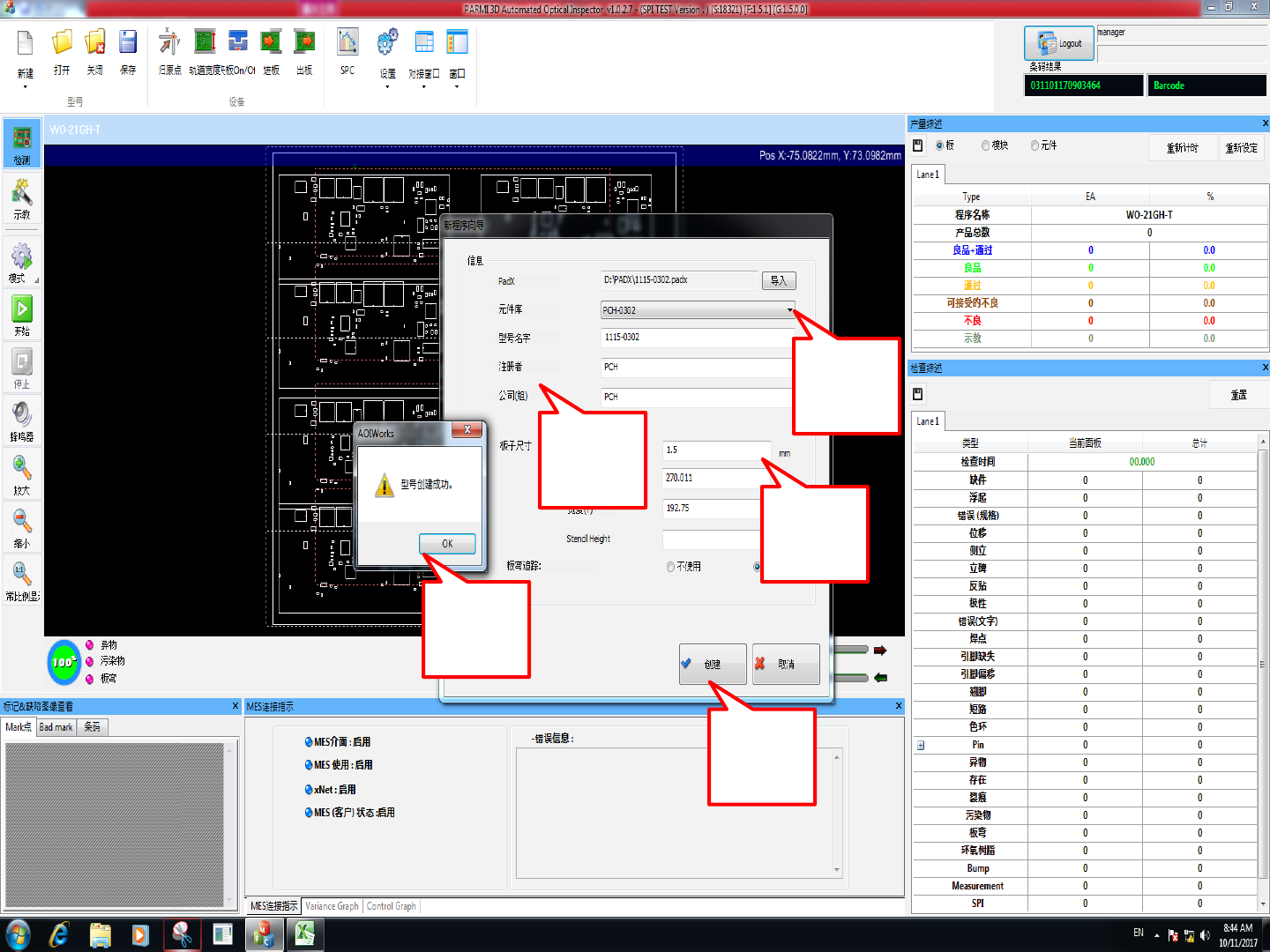This screenshot has width=1270, height=952.
Task: Click OK in the AOIWorks dialog
Action: 447,544
